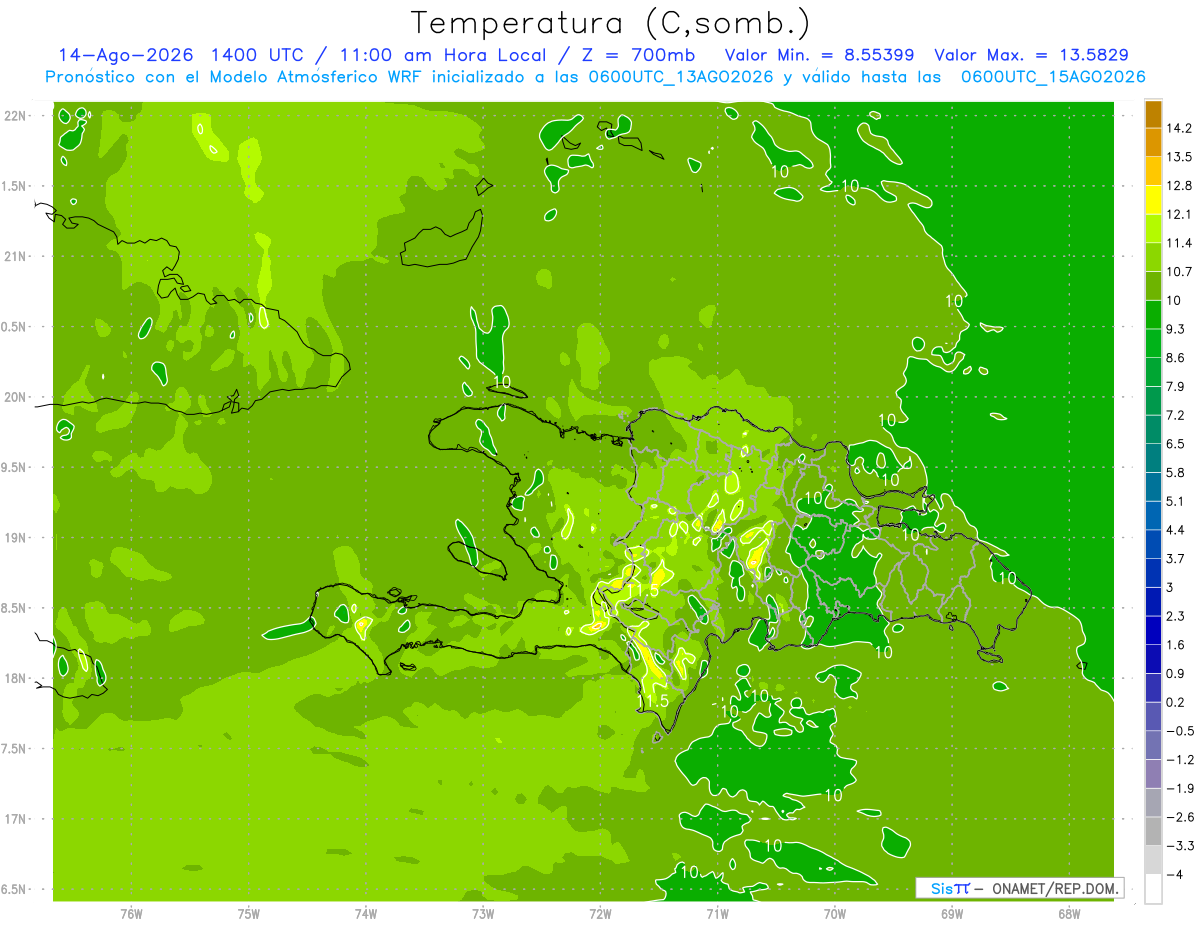Click the '-0.5' color scale value
The height and width of the screenshot is (927, 1200).
click(x=1180, y=731)
